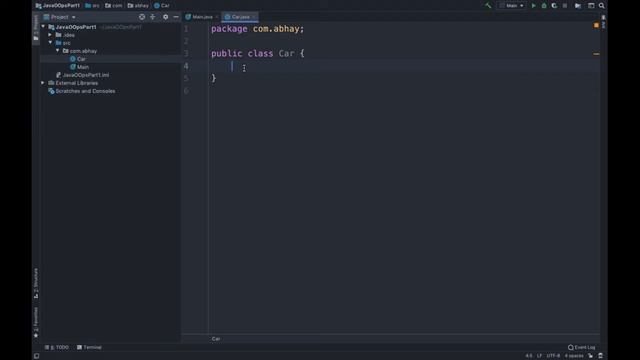Viewport: 640px width, 360px height.
Task: Click the cursor position indicator in status bar
Action: pyautogui.click(x=529, y=356)
